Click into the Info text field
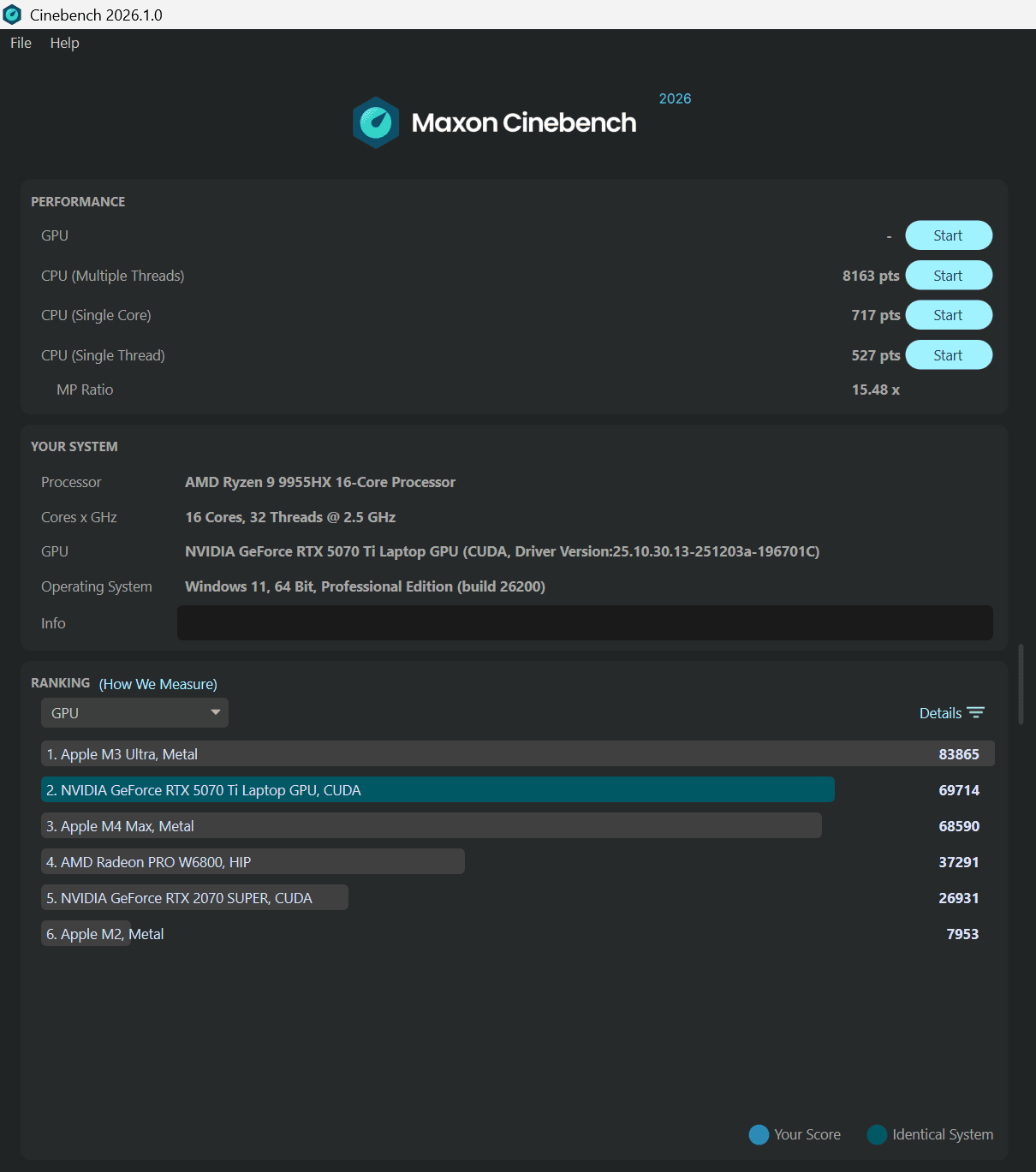1036x1172 pixels. pos(585,623)
